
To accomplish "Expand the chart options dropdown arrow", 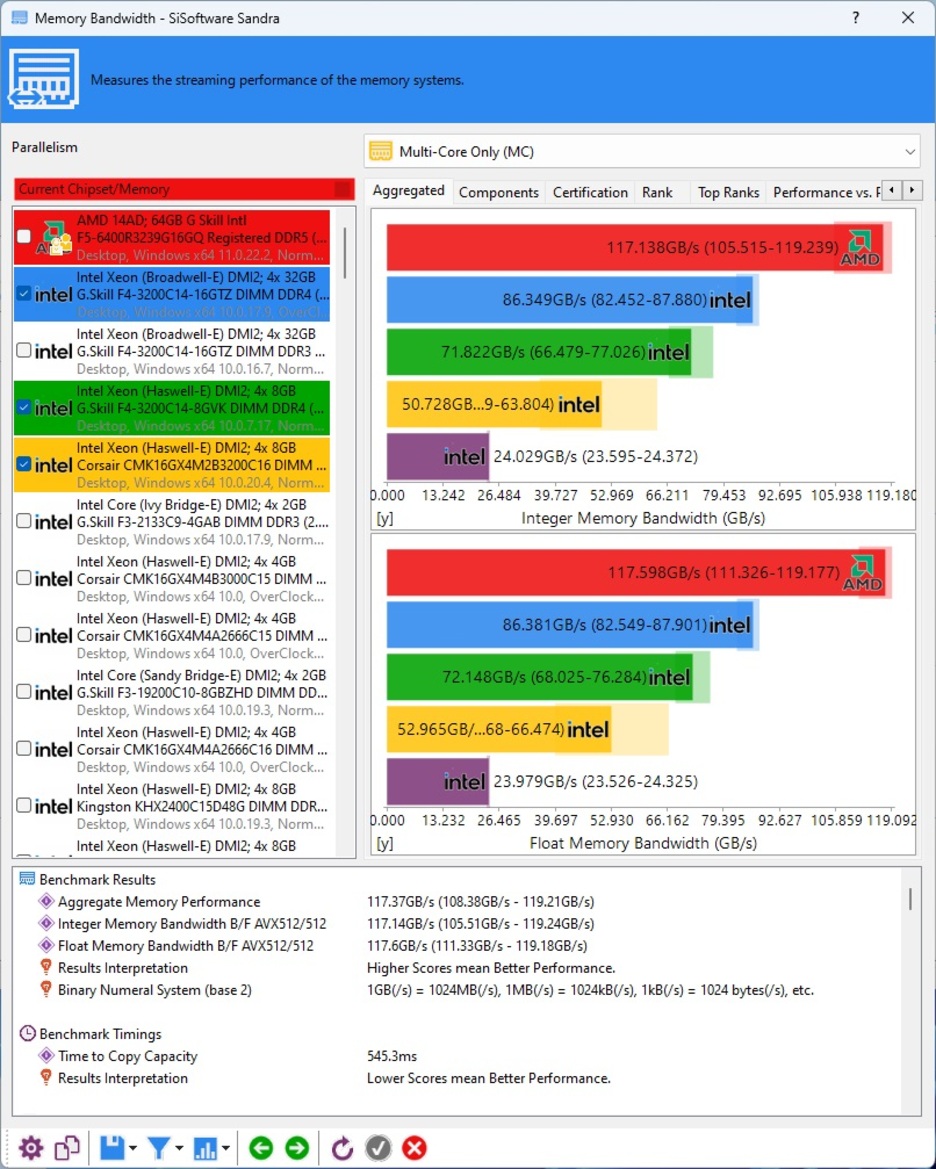I will pyautogui.click(x=225, y=1148).
